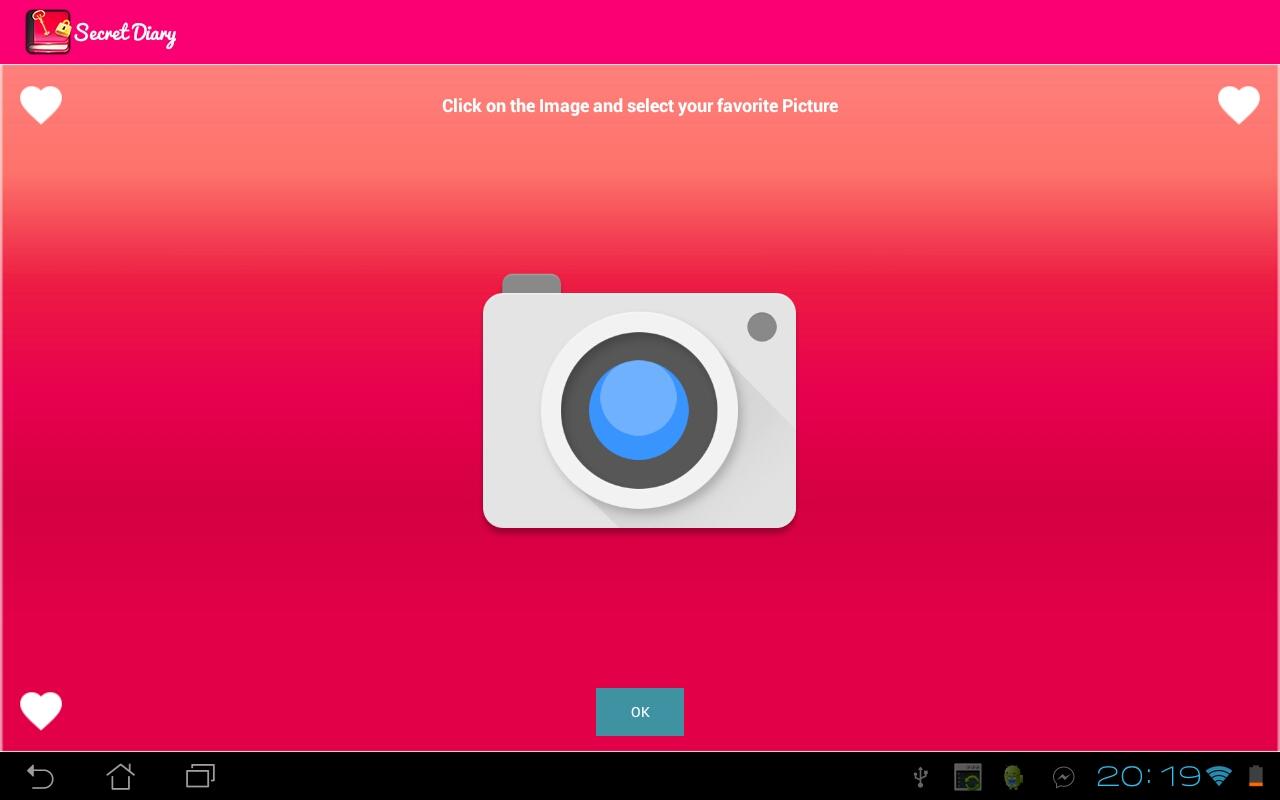Tap the Wi-Fi signal status icon

[x=1218, y=776]
